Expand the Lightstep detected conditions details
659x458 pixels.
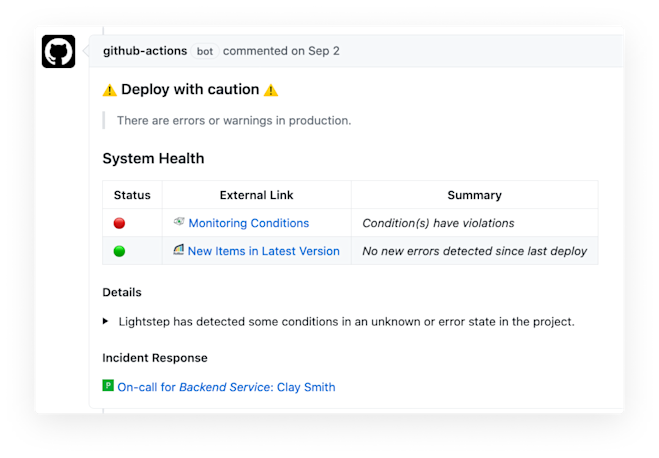105,321
